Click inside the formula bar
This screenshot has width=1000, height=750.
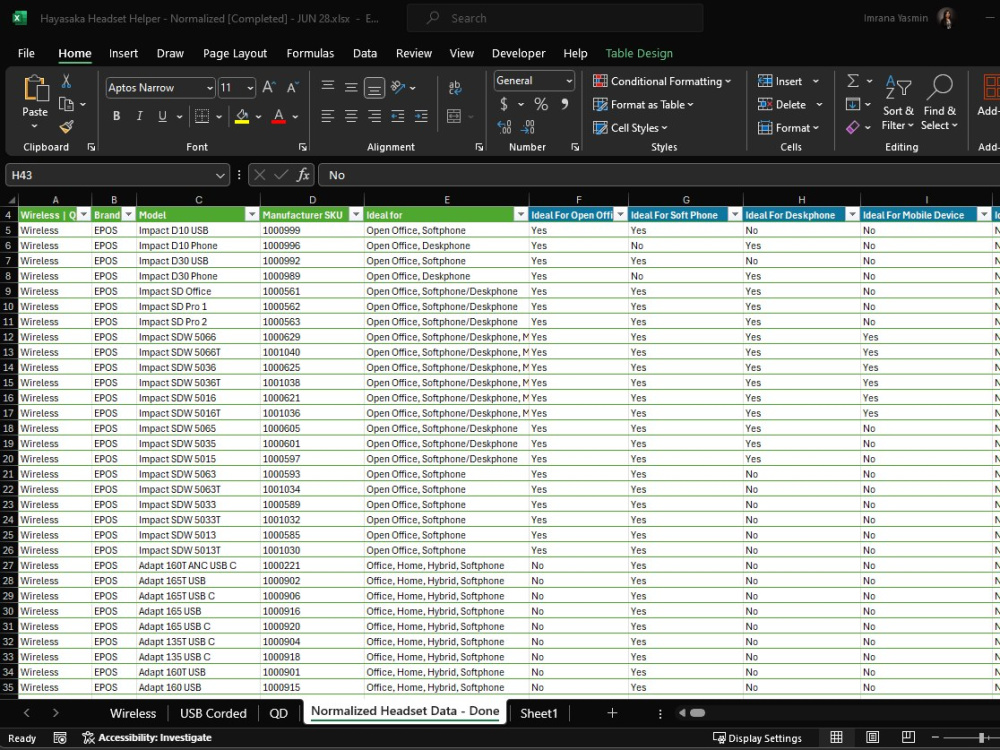pos(500,174)
